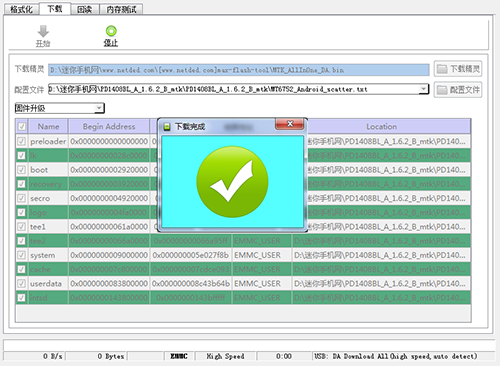
Task: Toggle the system row checkbox
Action: (x=22, y=255)
